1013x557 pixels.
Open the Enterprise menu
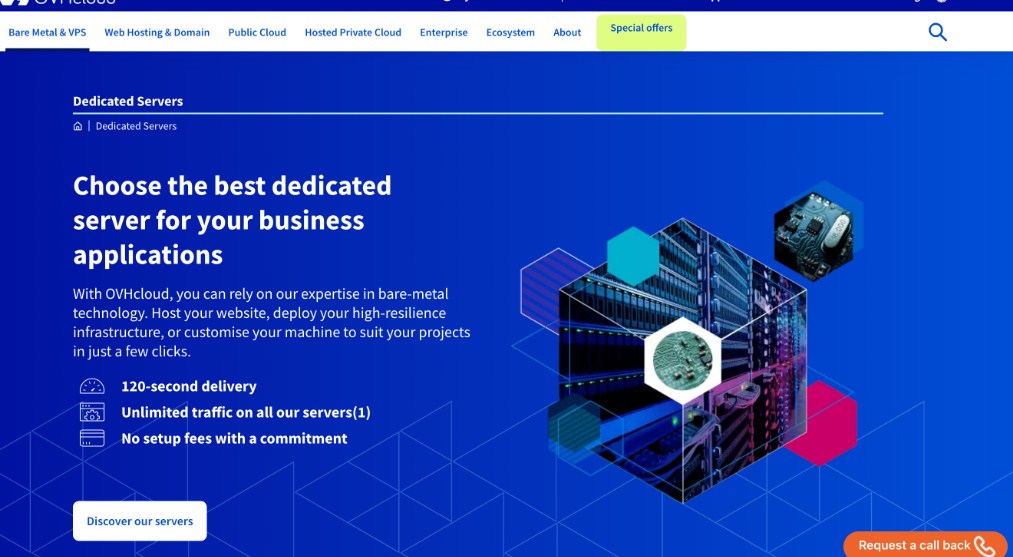point(444,32)
